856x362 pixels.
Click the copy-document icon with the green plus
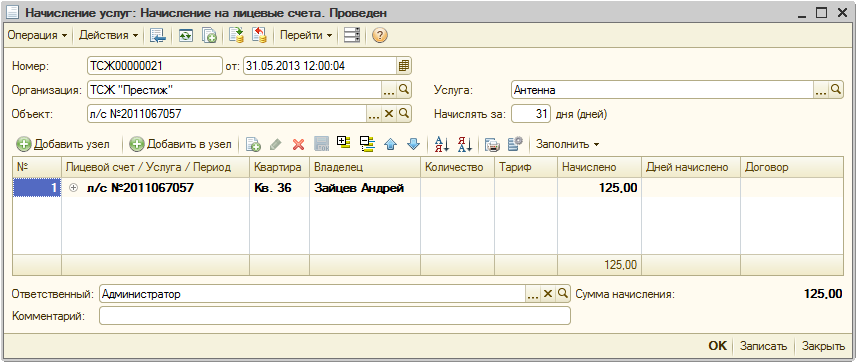(x=209, y=35)
